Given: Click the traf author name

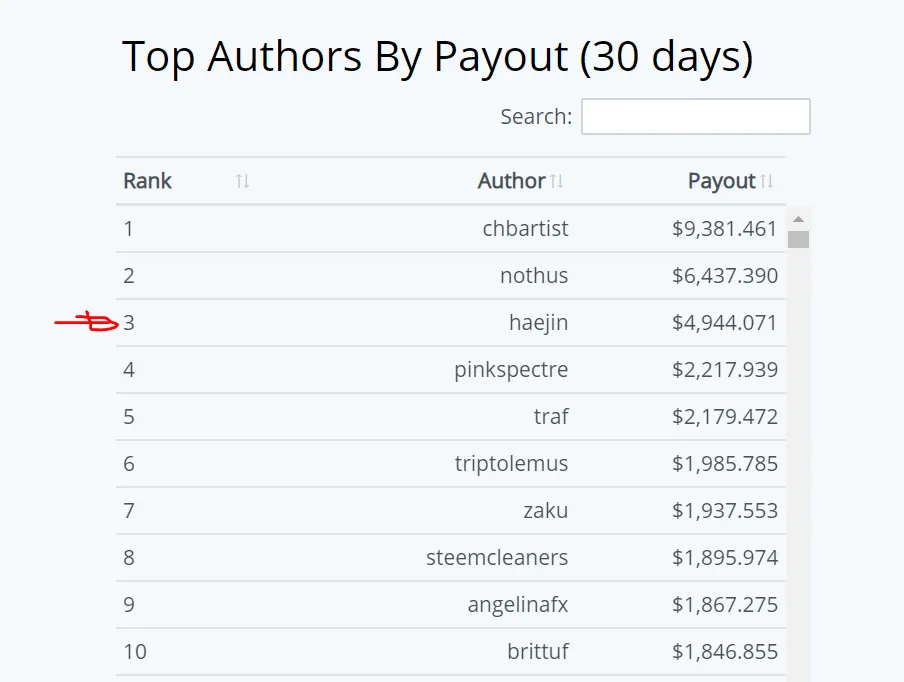Looking at the screenshot, I should [551, 417].
